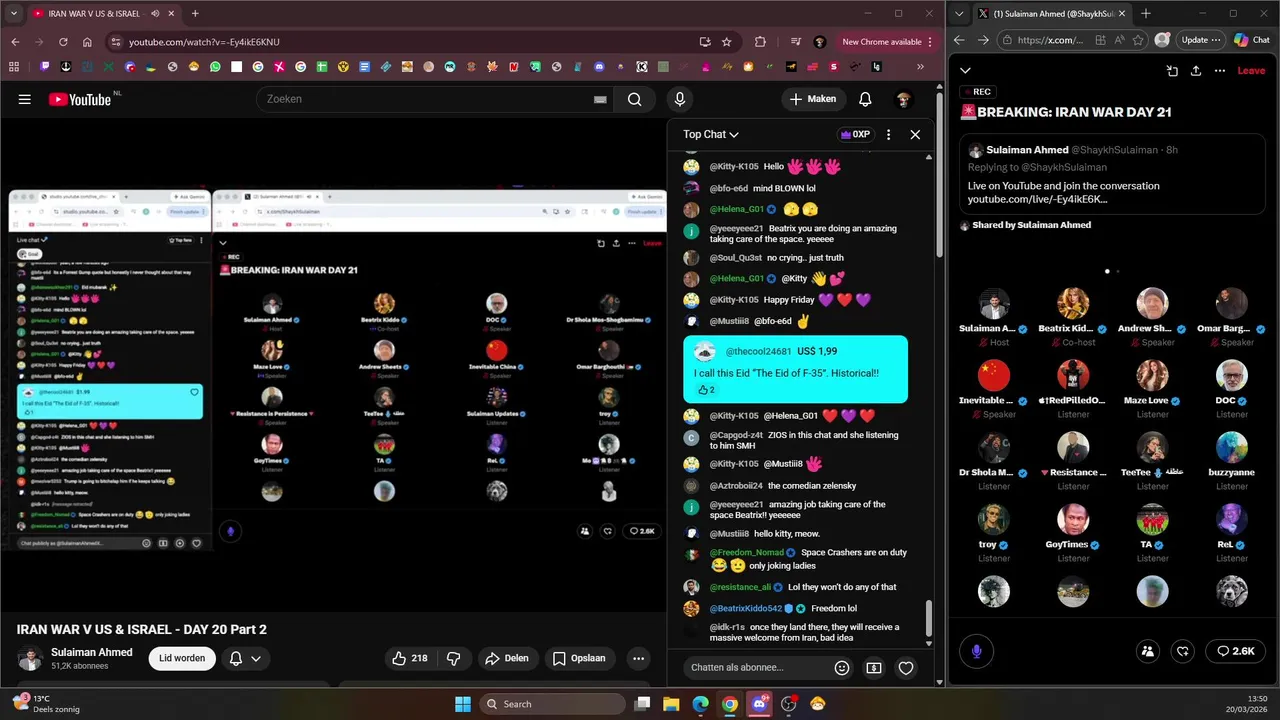Expand the Top Chat mode dropdown
The width and height of the screenshot is (1280, 720).
point(711,134)
